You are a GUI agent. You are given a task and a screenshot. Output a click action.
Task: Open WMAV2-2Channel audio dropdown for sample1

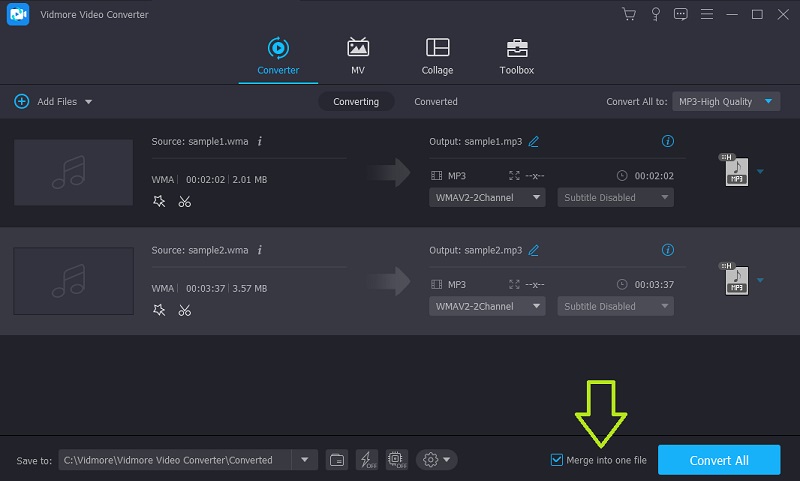488,198
